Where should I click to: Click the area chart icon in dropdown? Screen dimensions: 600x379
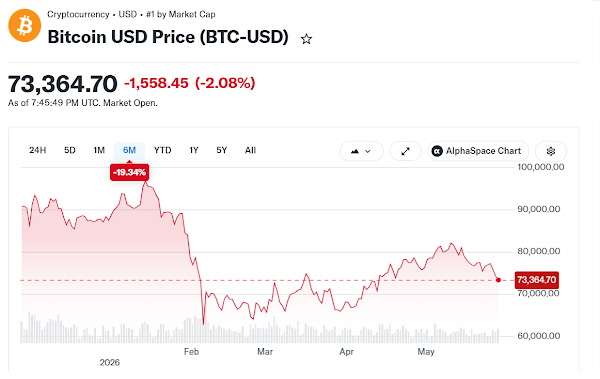click(355, 151)
